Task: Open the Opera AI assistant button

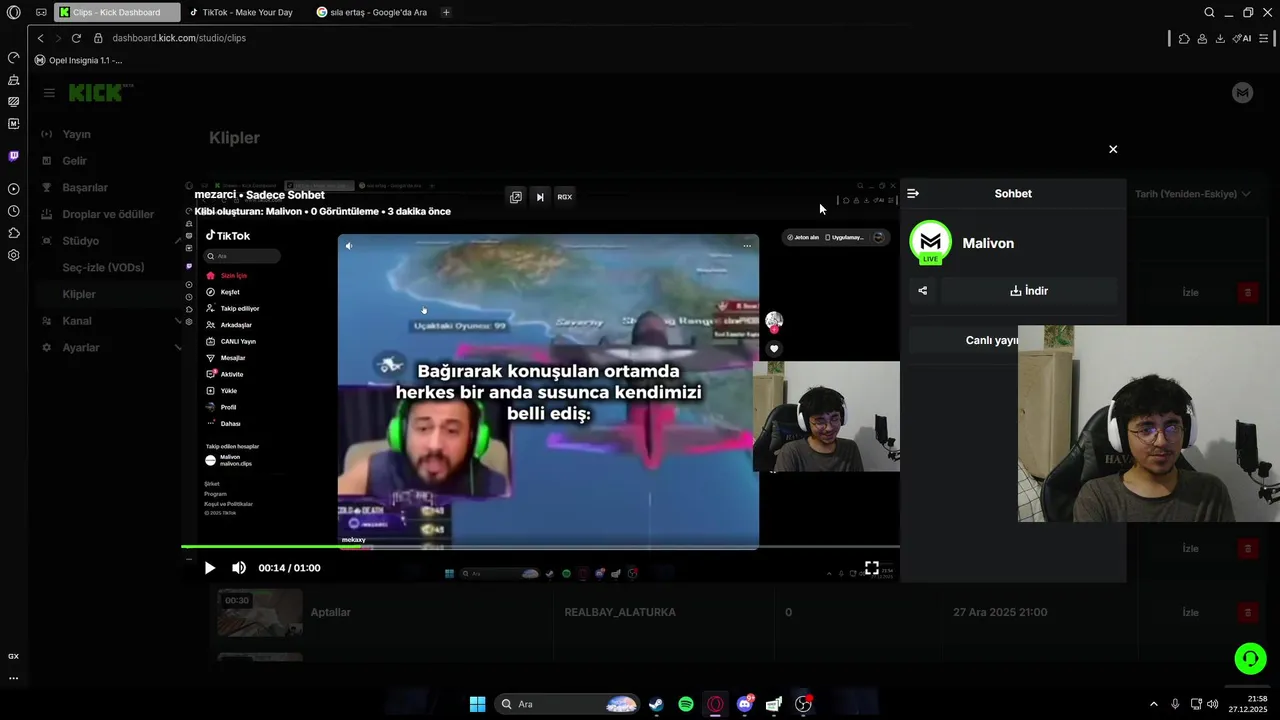Action: pyautogui.click(x=1242, y=38)
